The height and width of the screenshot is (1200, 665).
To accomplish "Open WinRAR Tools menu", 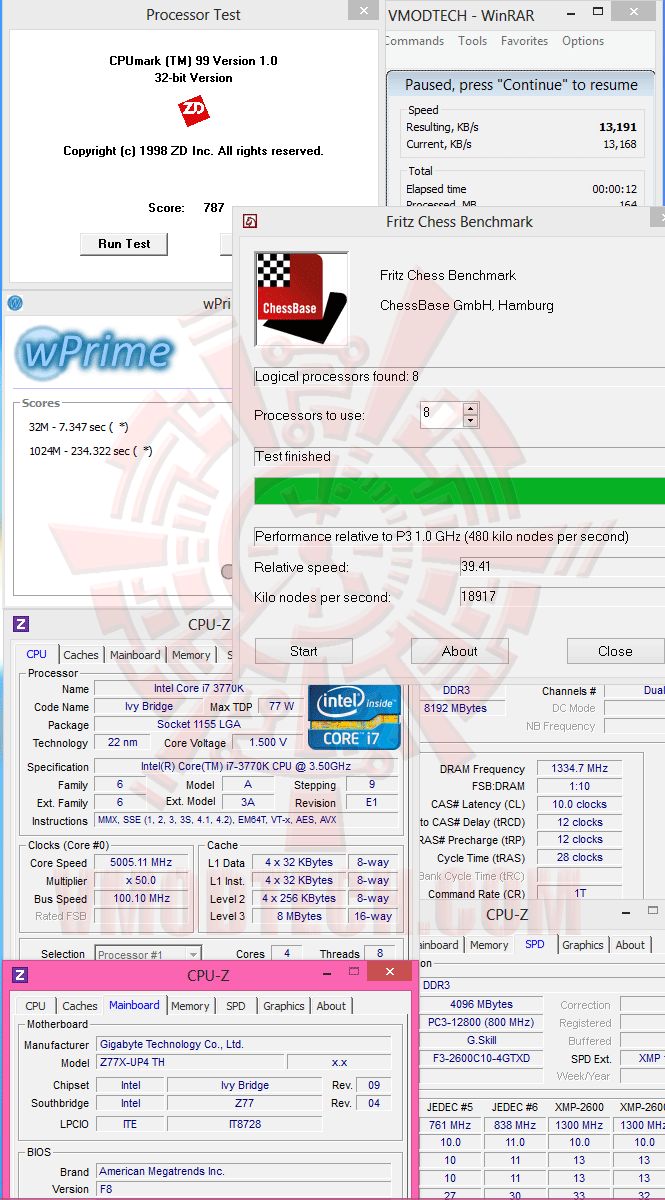I will pyautogui.click(x=473, y=41).
